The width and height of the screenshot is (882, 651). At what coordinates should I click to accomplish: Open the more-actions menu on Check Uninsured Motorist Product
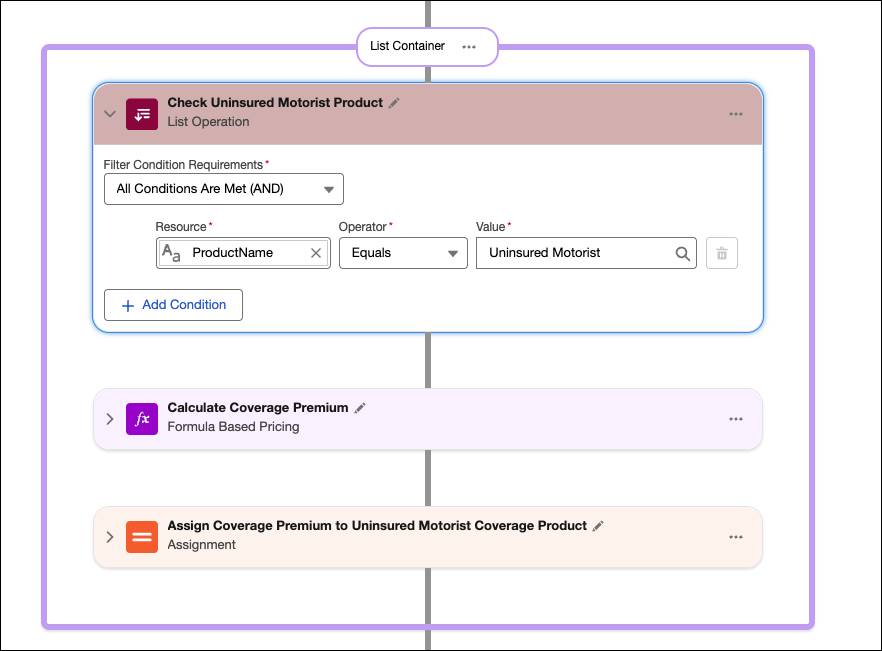[x=736, y=114]
